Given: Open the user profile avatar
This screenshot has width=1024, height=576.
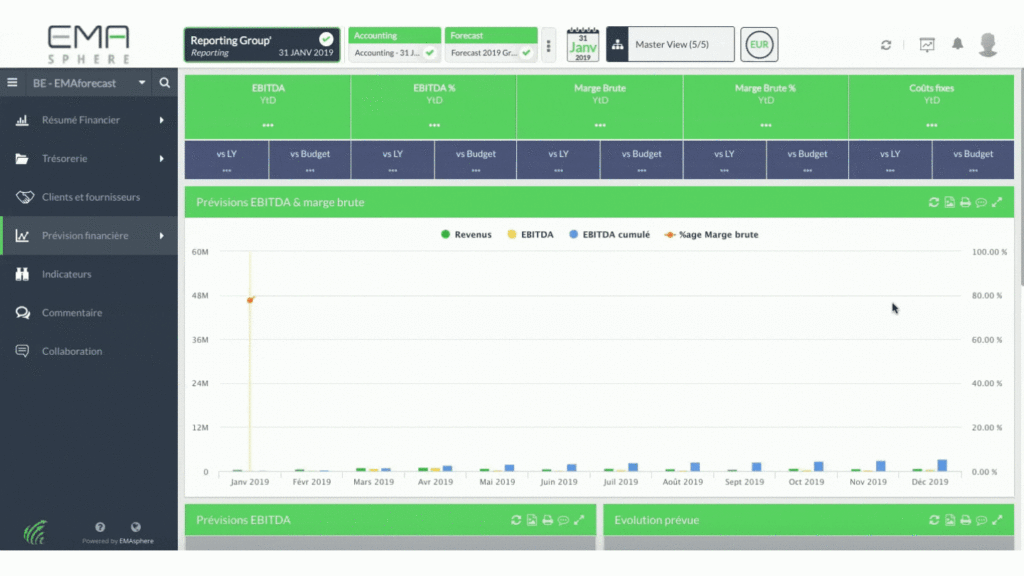Looking at the screenshot, I should tap(988, 44).
